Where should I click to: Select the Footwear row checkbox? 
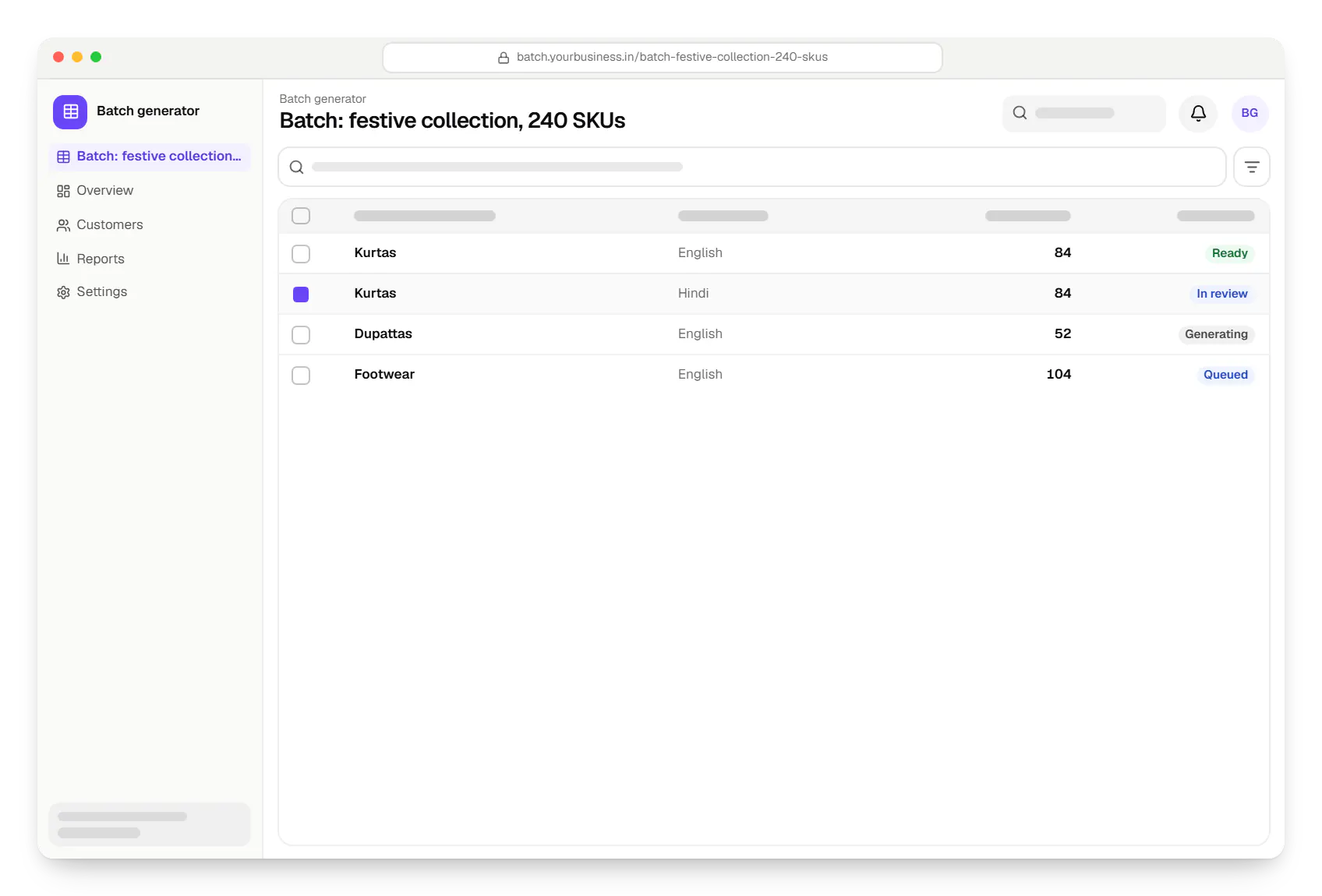301,376
